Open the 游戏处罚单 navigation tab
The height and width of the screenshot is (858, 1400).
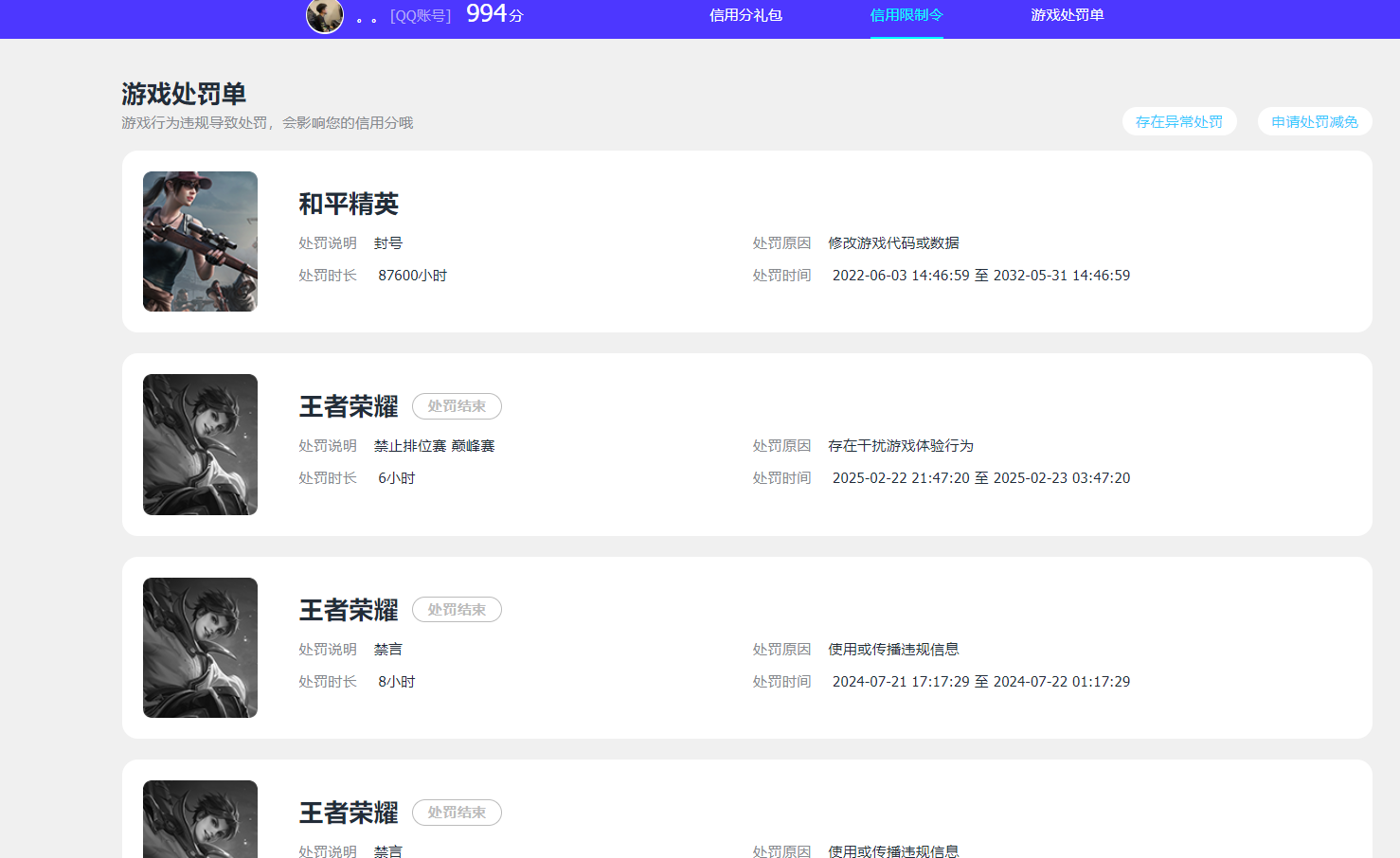[1068, 15]
